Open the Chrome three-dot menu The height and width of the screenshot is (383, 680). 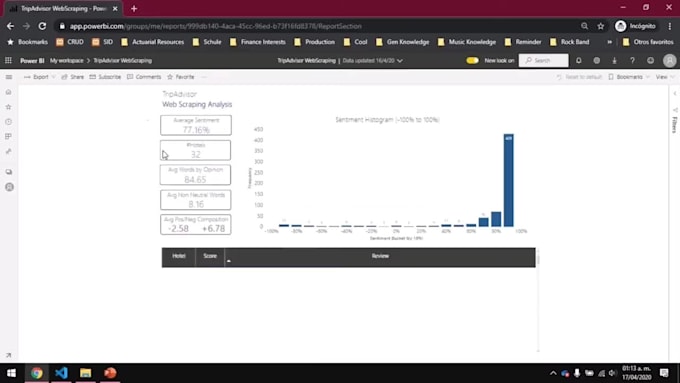click(670, 26)
